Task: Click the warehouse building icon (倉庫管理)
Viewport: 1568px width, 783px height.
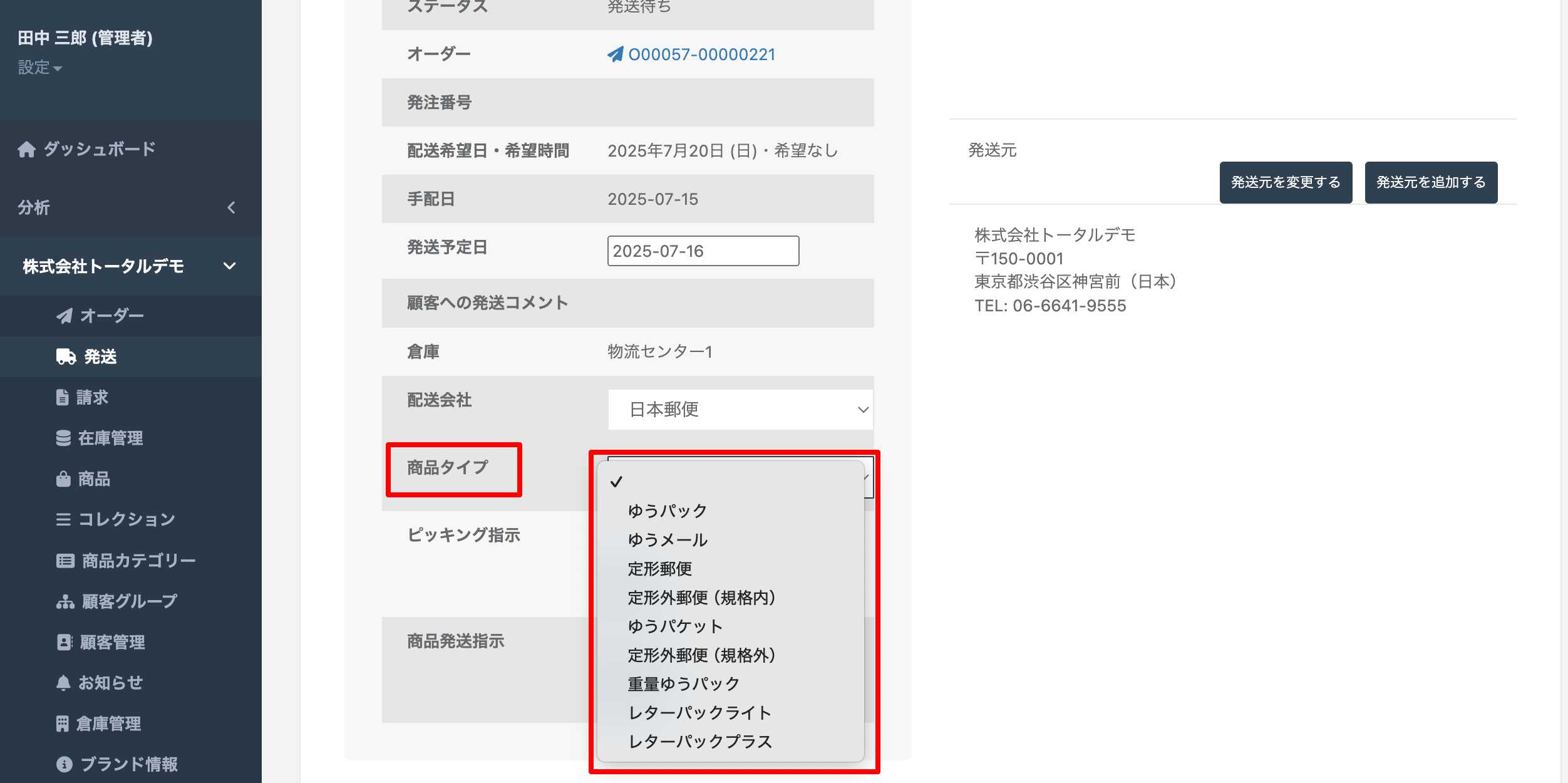Action: [63, 723]
